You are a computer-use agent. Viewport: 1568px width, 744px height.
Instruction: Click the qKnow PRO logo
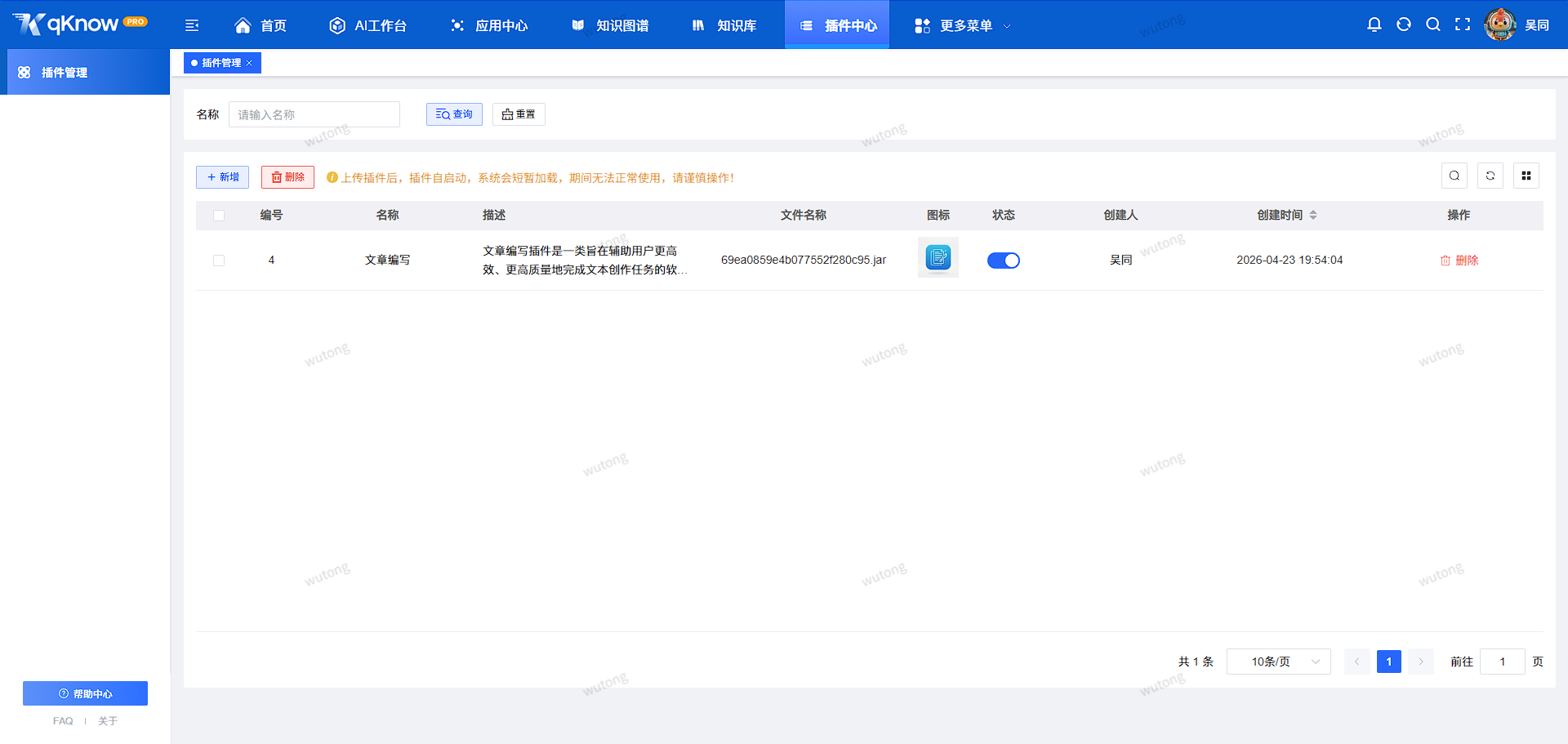tap(80, 25)
